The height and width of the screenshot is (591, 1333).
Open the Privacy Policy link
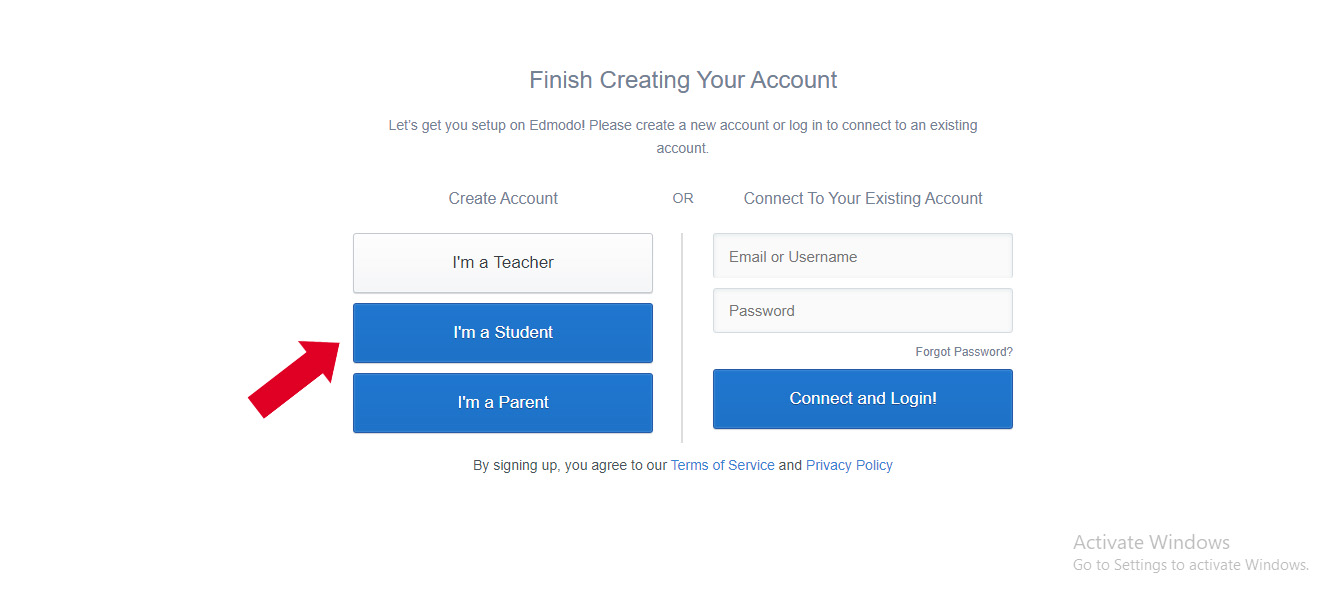(x=848, y=464)
